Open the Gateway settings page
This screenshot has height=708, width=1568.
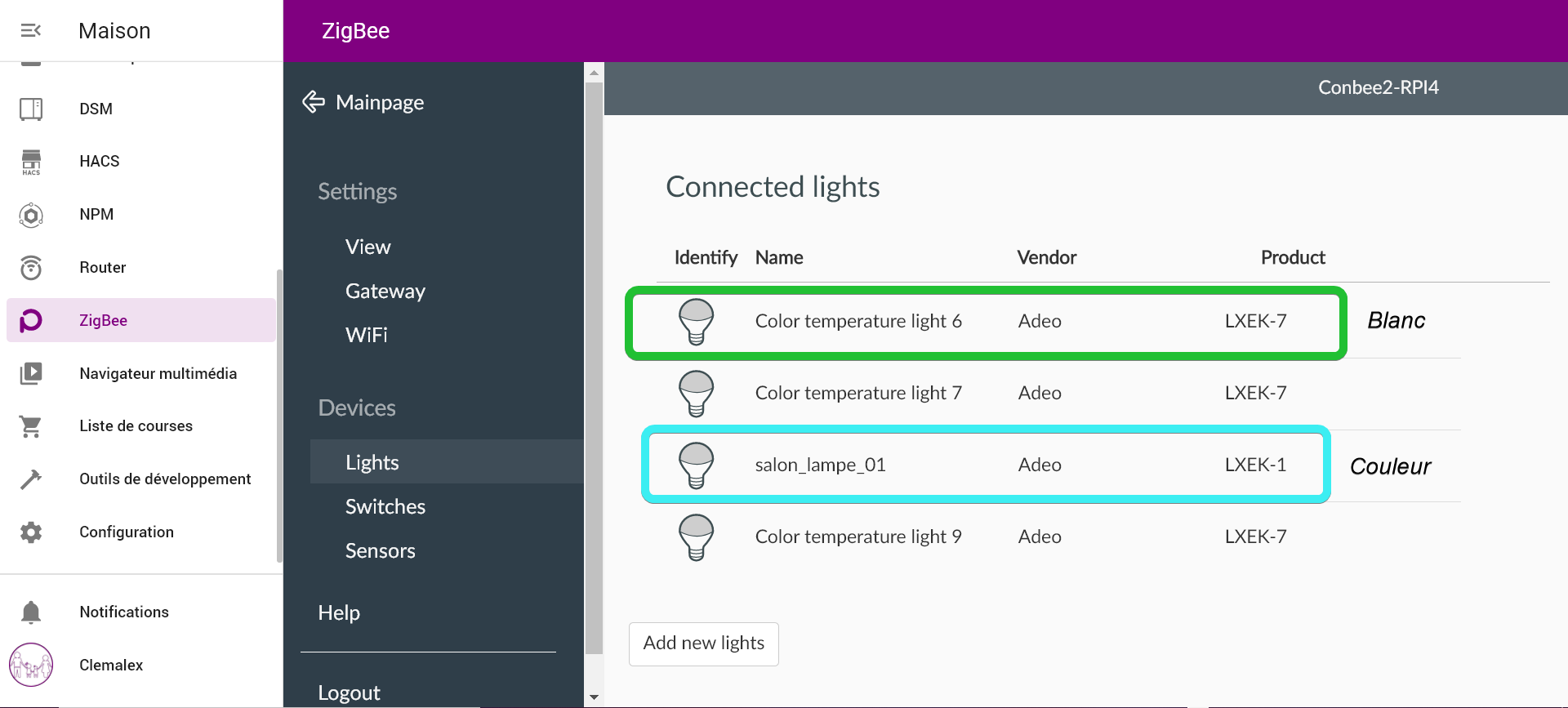click(x=385, y=292)
